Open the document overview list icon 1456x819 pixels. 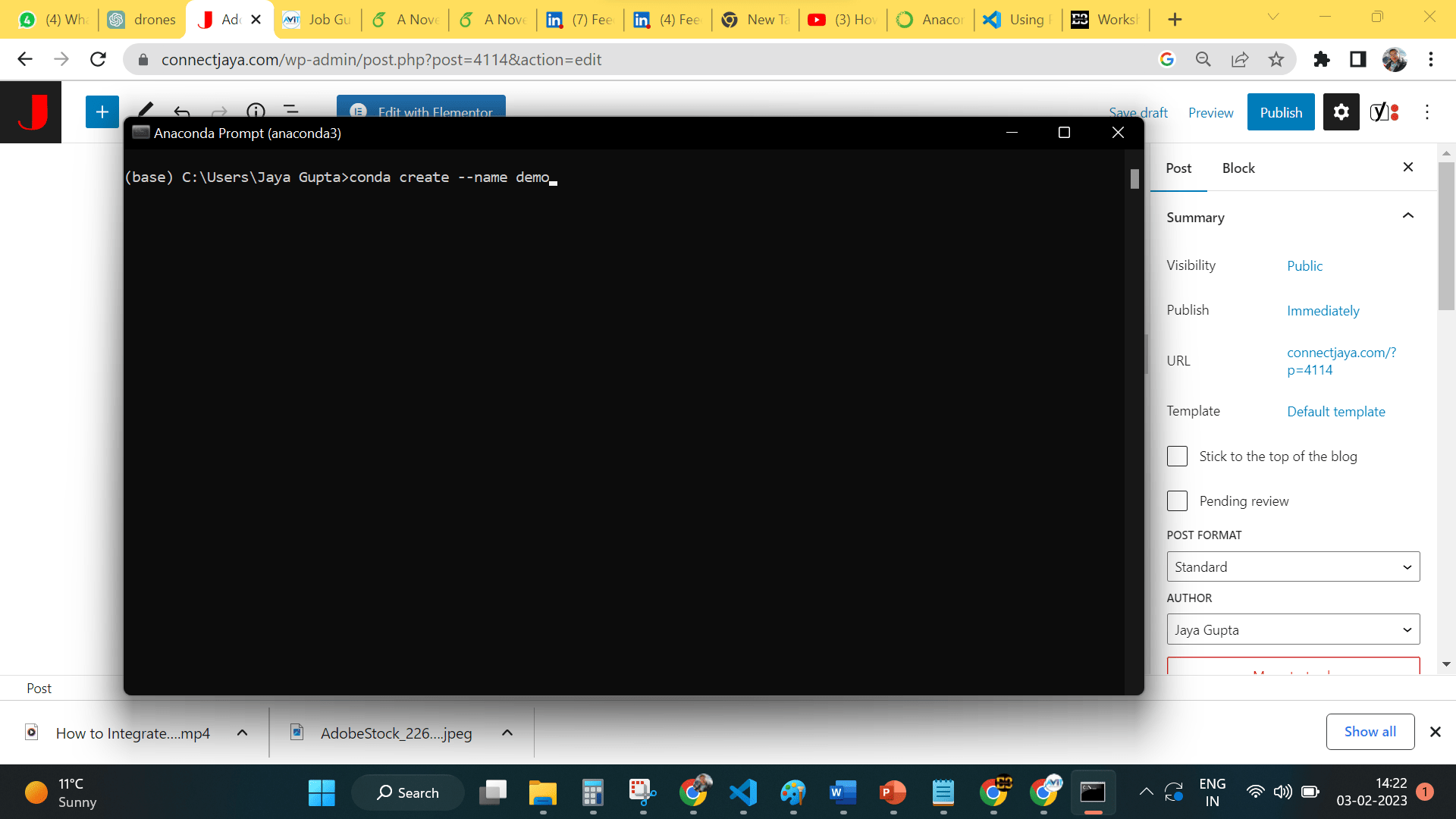[292, 111]
